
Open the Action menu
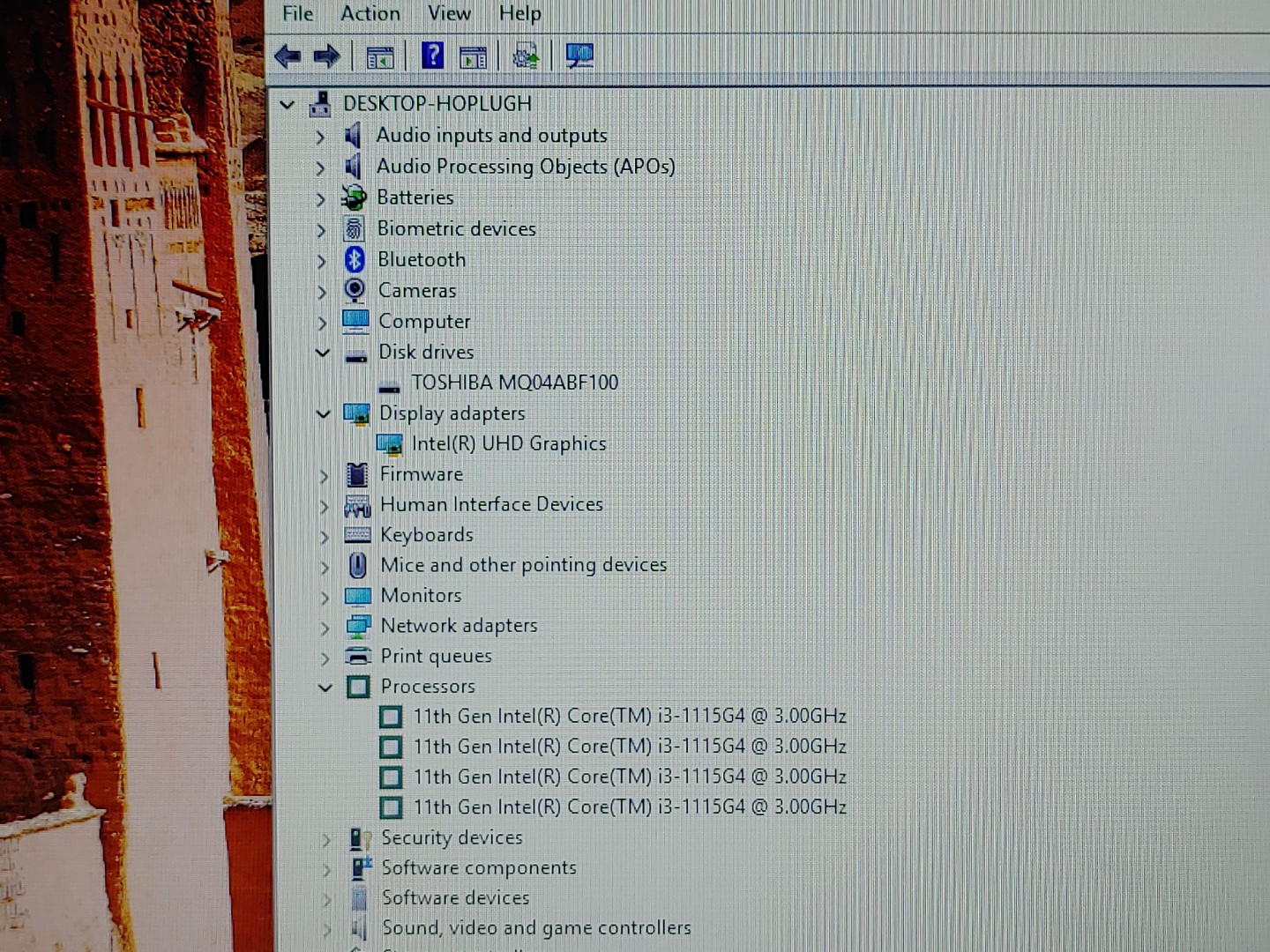370,13
